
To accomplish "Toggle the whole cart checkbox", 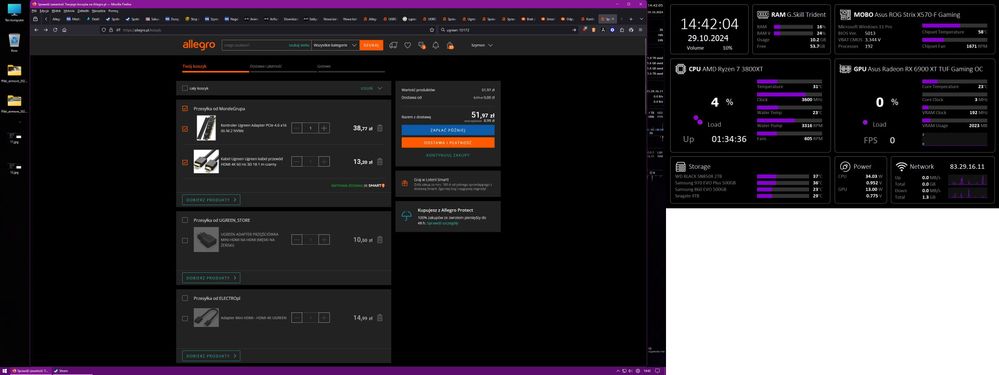I will coord(185,88).
